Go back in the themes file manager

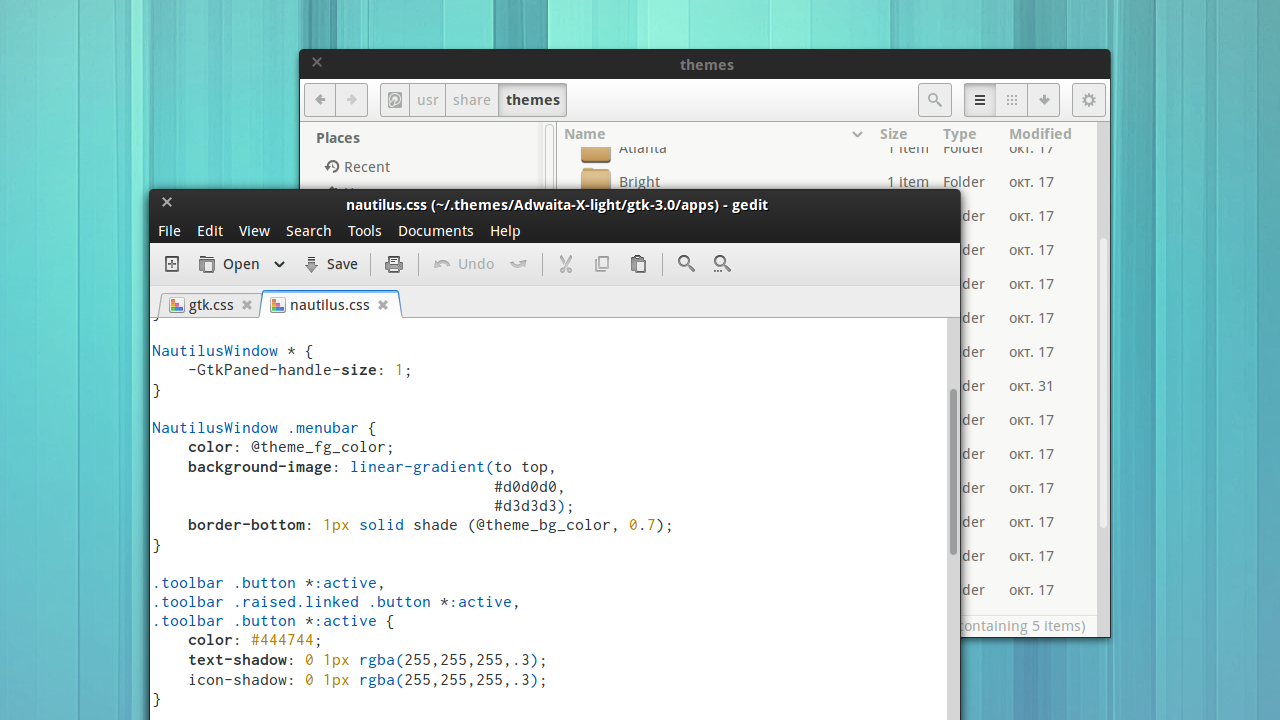pyautogui.click(x=320, y=100)
